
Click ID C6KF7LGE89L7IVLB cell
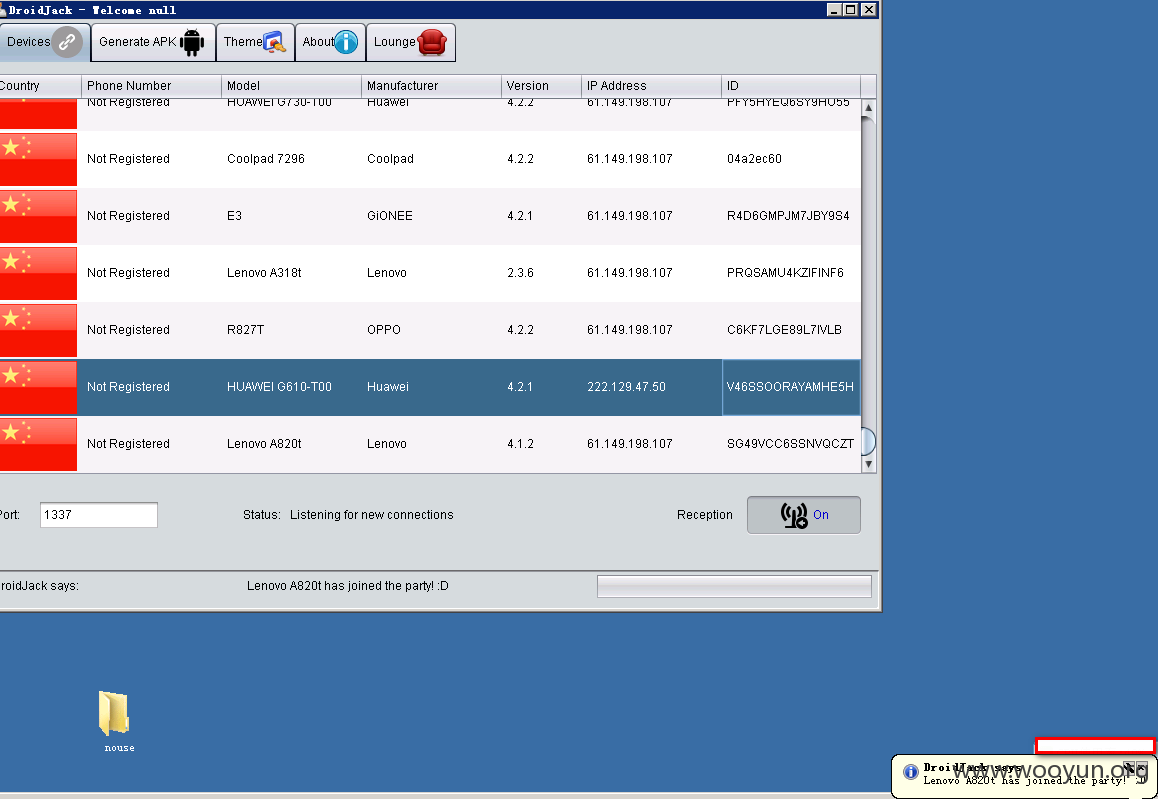coord(791,329)
